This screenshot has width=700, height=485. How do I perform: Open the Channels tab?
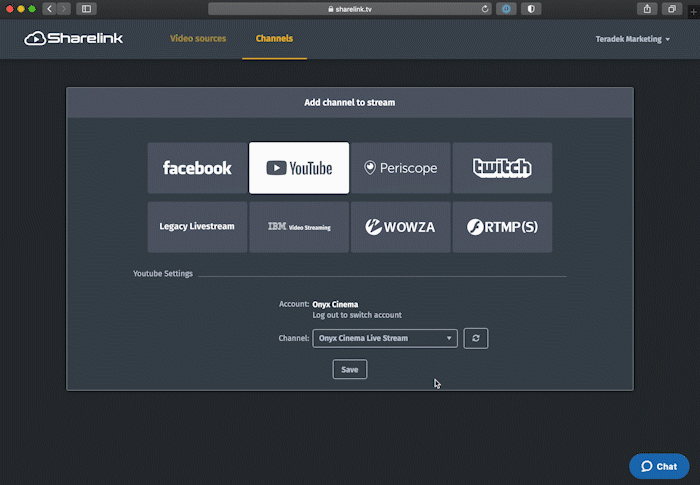(274, 39)
